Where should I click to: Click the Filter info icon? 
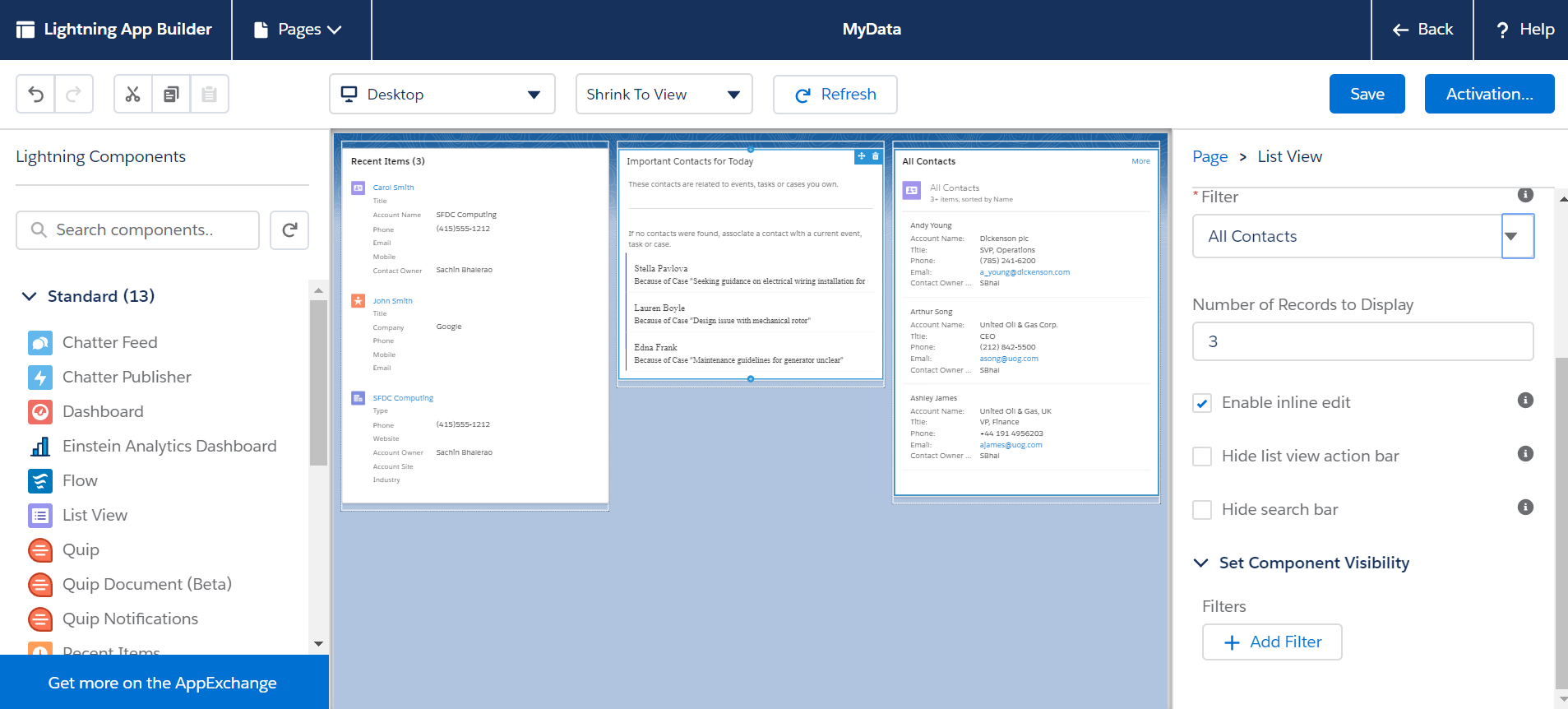coord(1525,195)
